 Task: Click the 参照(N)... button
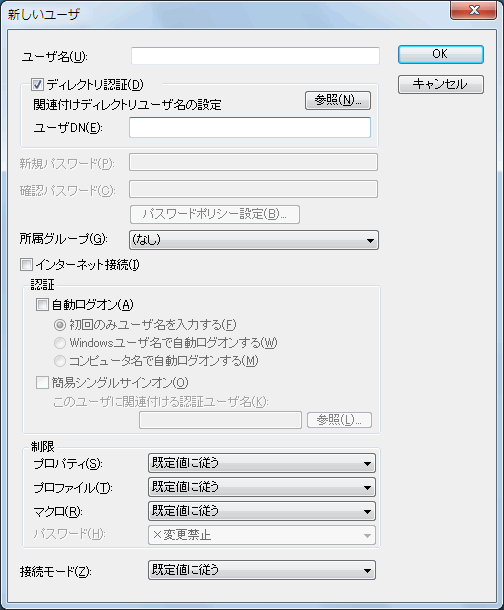point(338,100)
